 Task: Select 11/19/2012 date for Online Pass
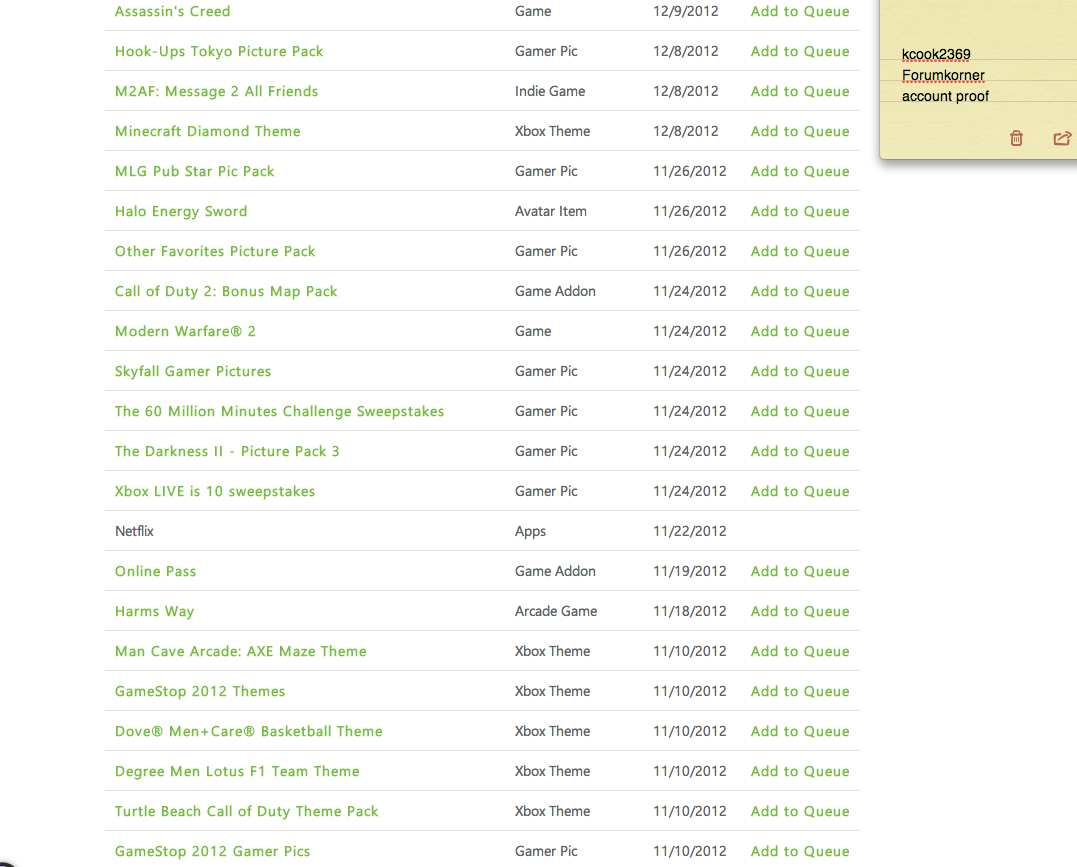(x=689, y=571)
